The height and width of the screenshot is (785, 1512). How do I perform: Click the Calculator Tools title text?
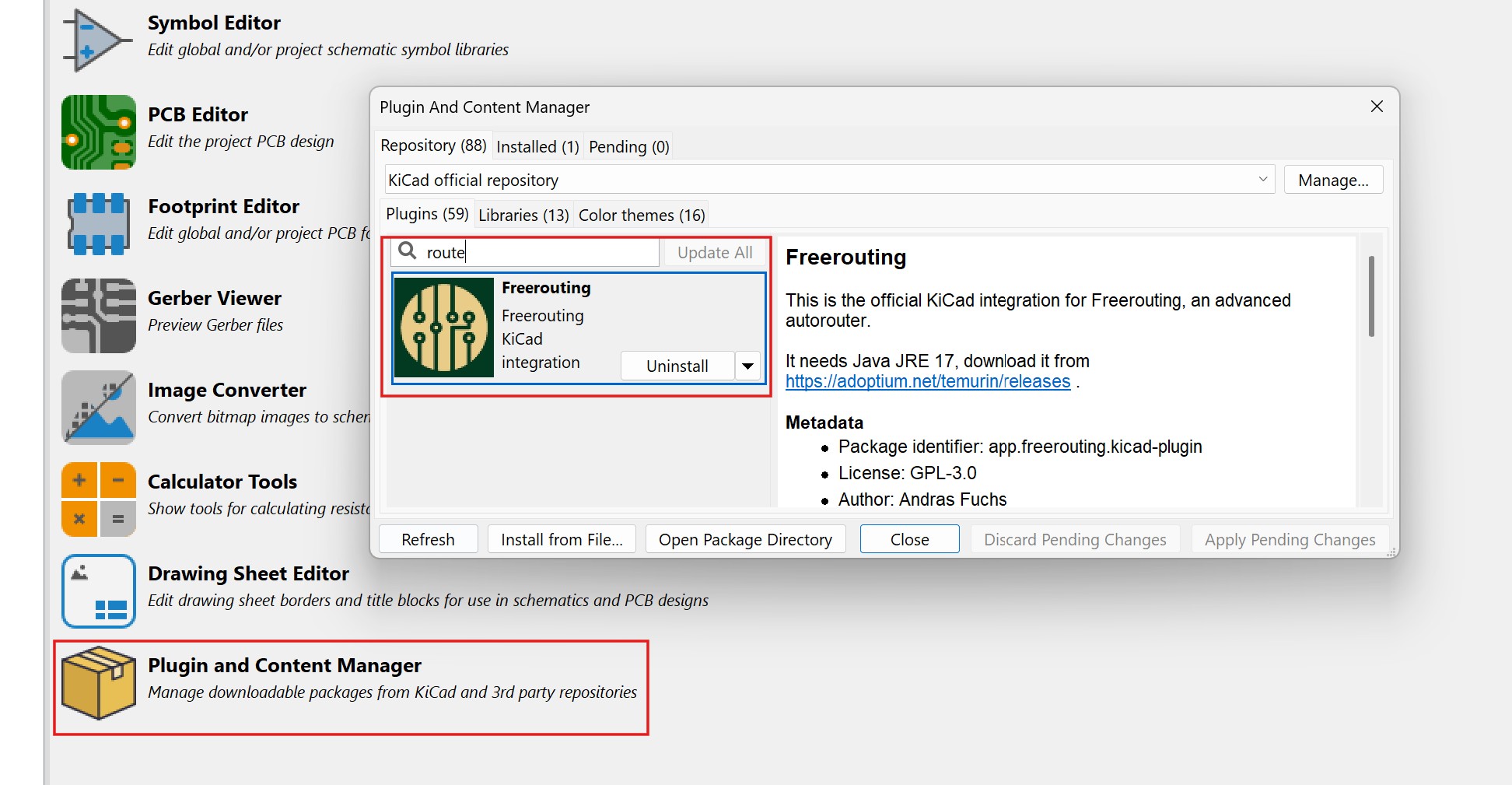point(222,482)
